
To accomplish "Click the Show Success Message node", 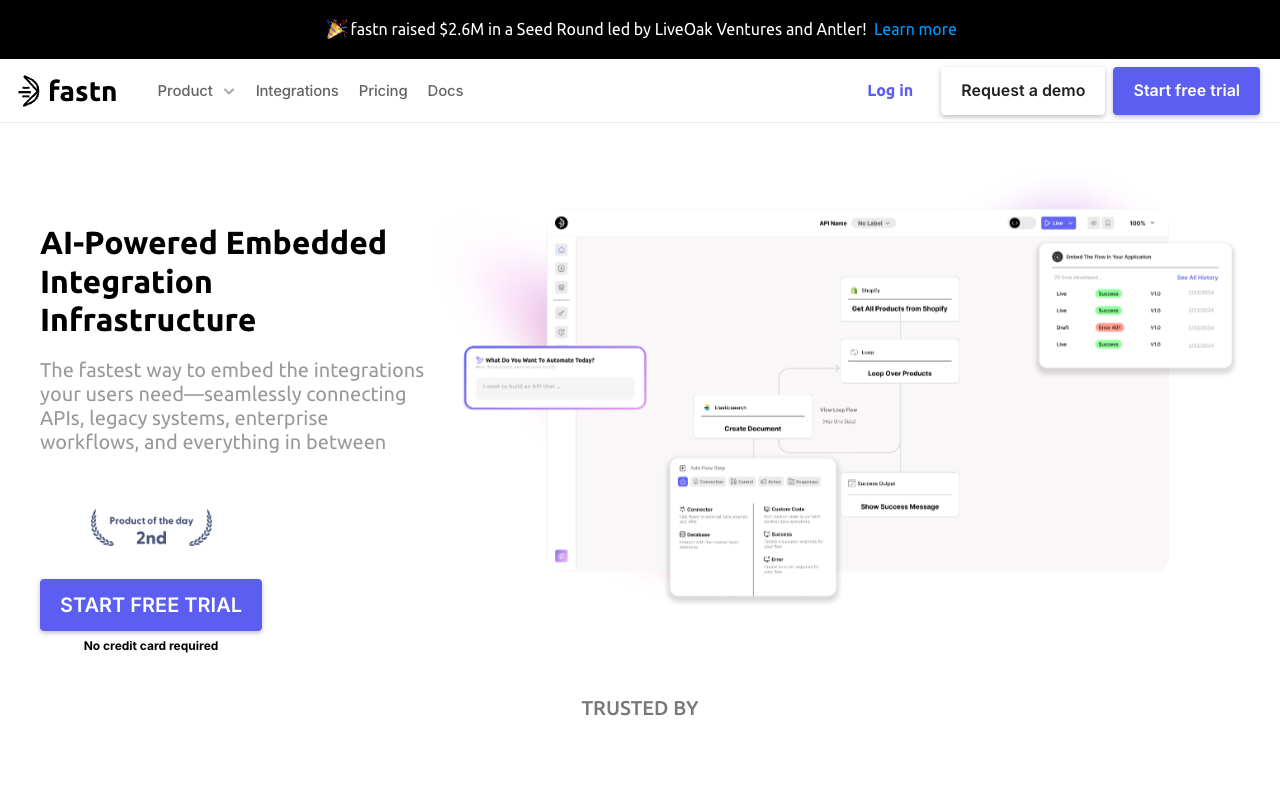I will [x=900, y=495].
